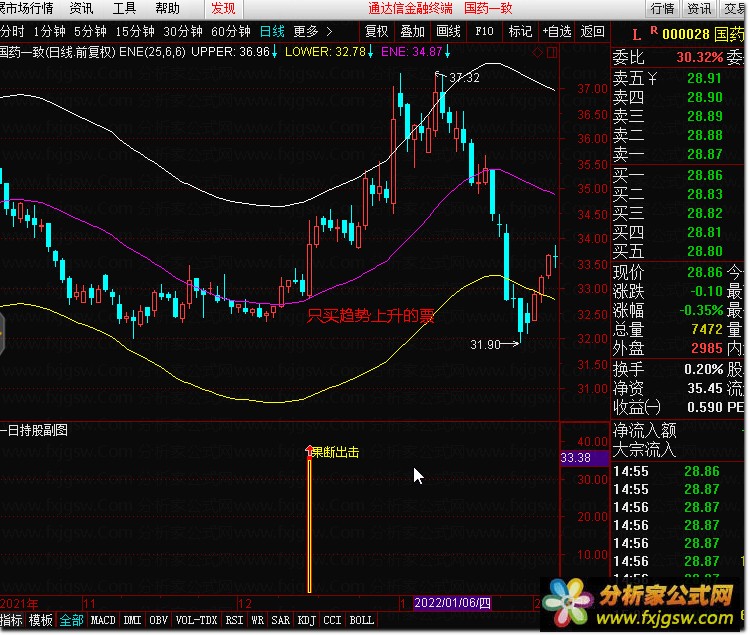Expand 更多 period options
Viewport: 750px width, 635px height.
[312, 32]
